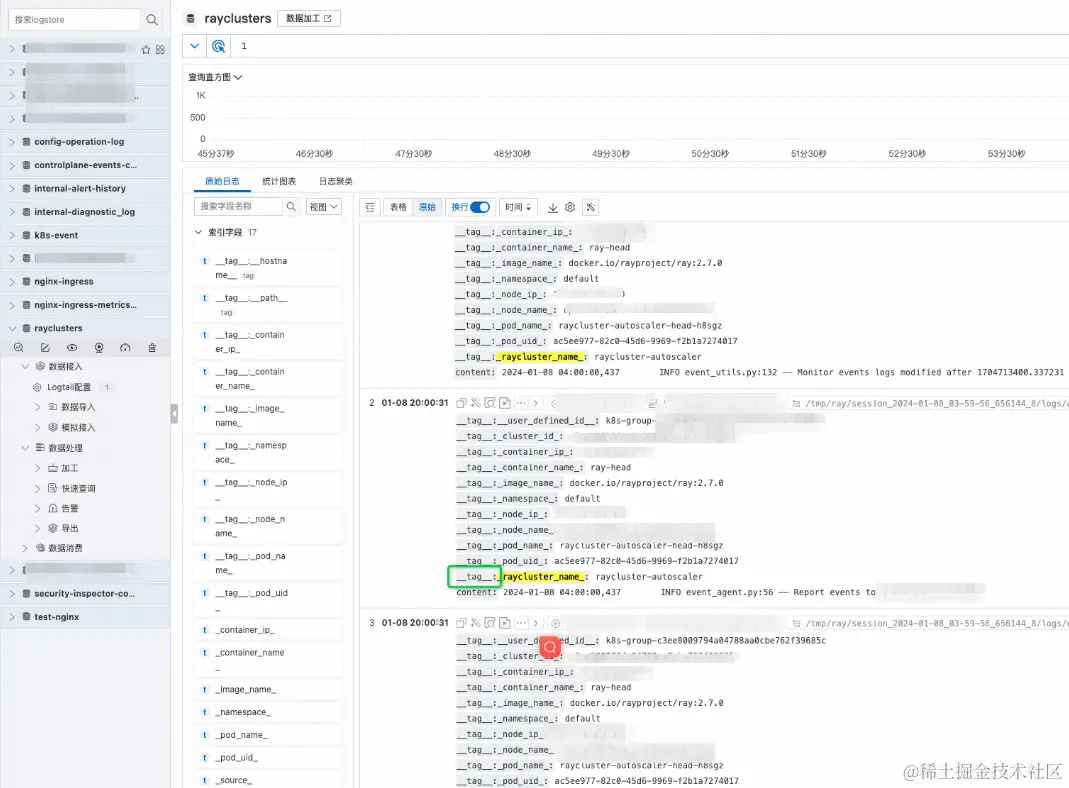Open the 时间 sort dropdown

(x=518, y=207)
